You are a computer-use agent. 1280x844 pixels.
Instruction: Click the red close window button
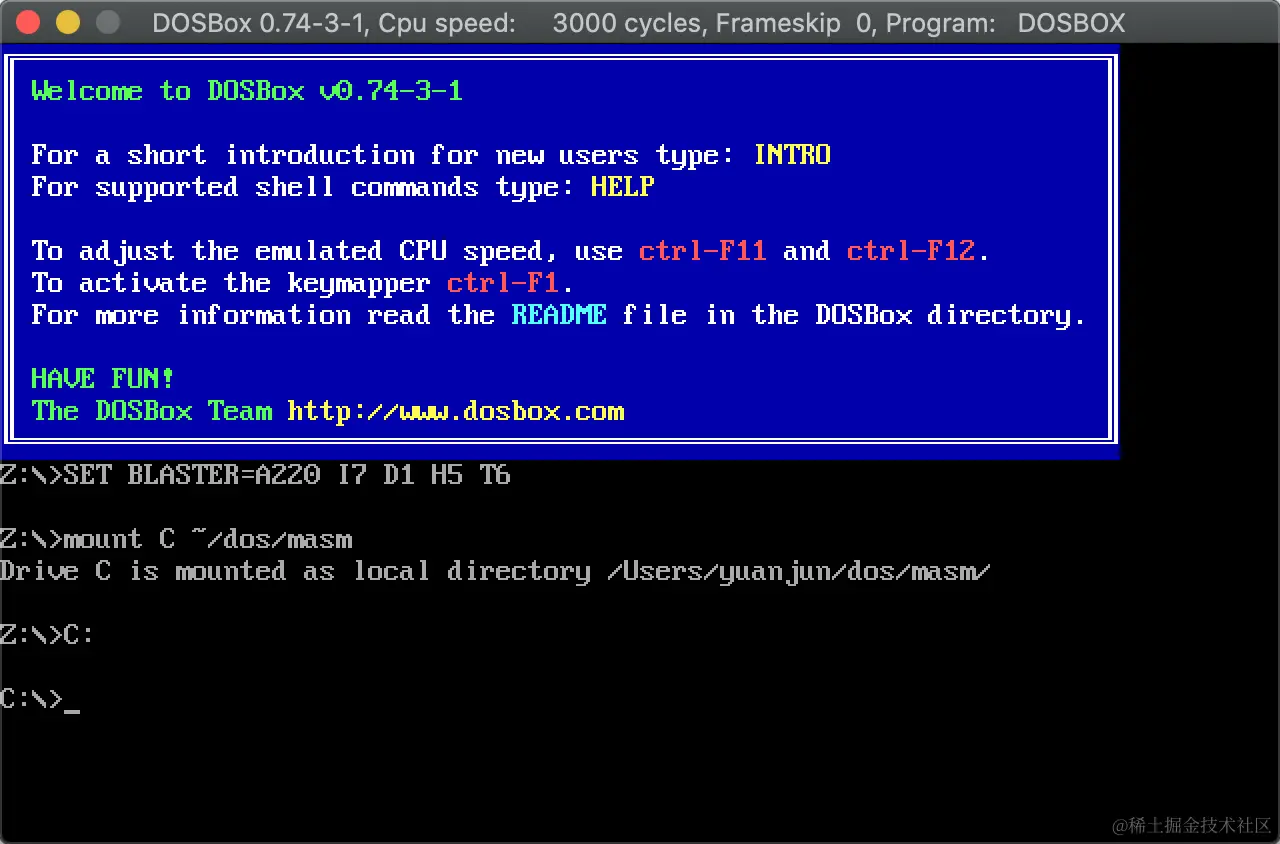[x=28, y=22]
